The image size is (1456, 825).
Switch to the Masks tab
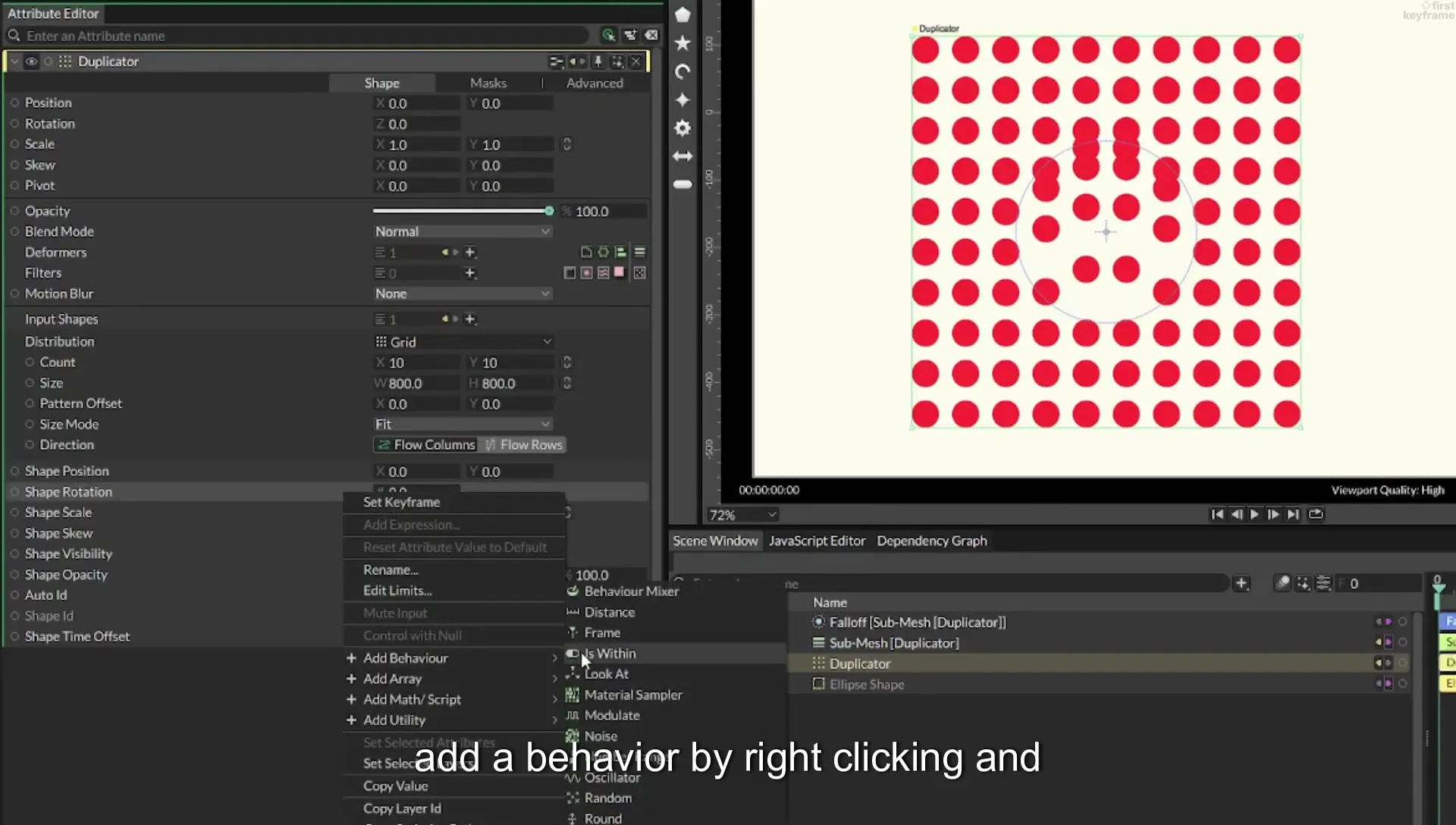488,83
